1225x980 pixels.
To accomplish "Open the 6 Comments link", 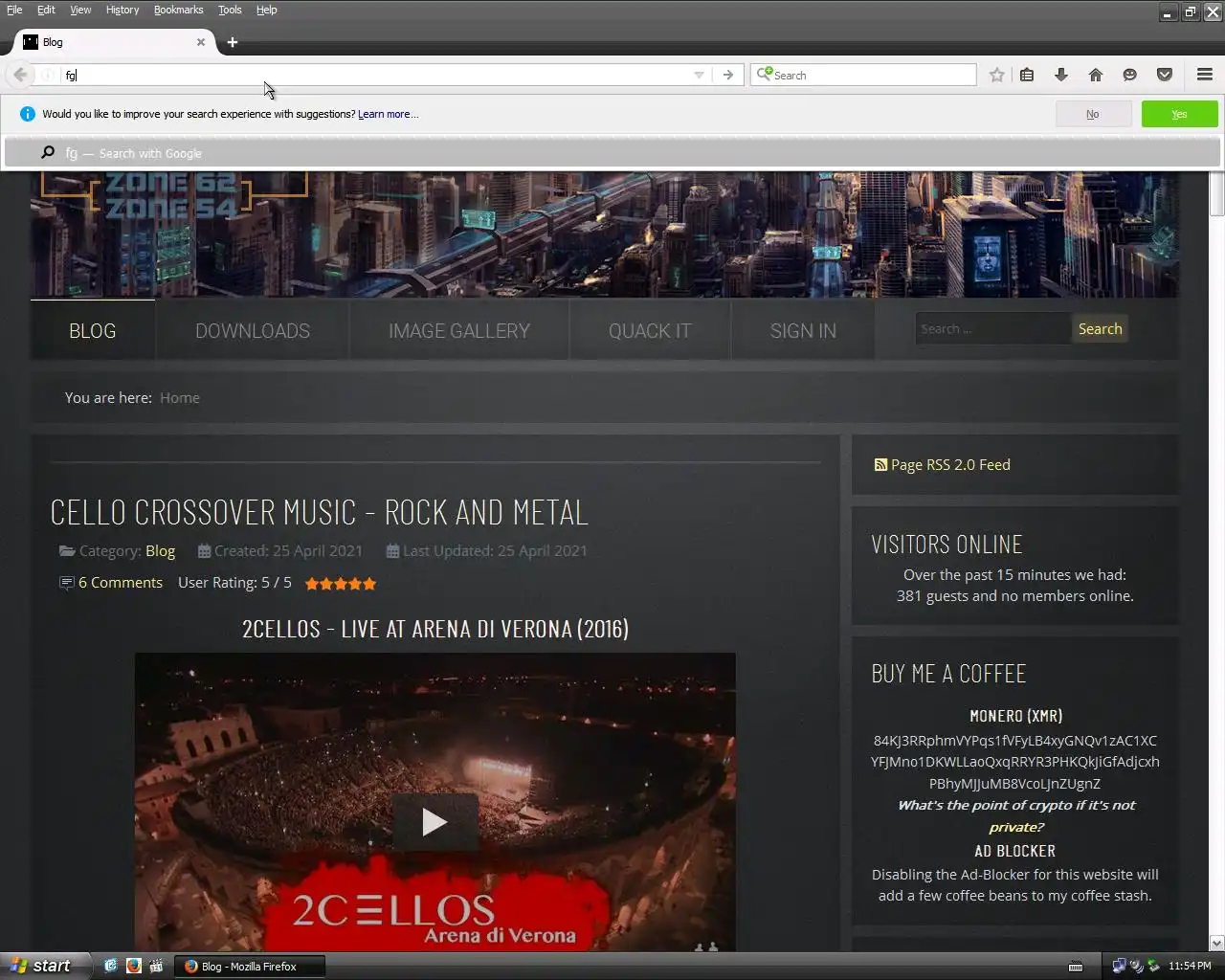I will (121, 583).
